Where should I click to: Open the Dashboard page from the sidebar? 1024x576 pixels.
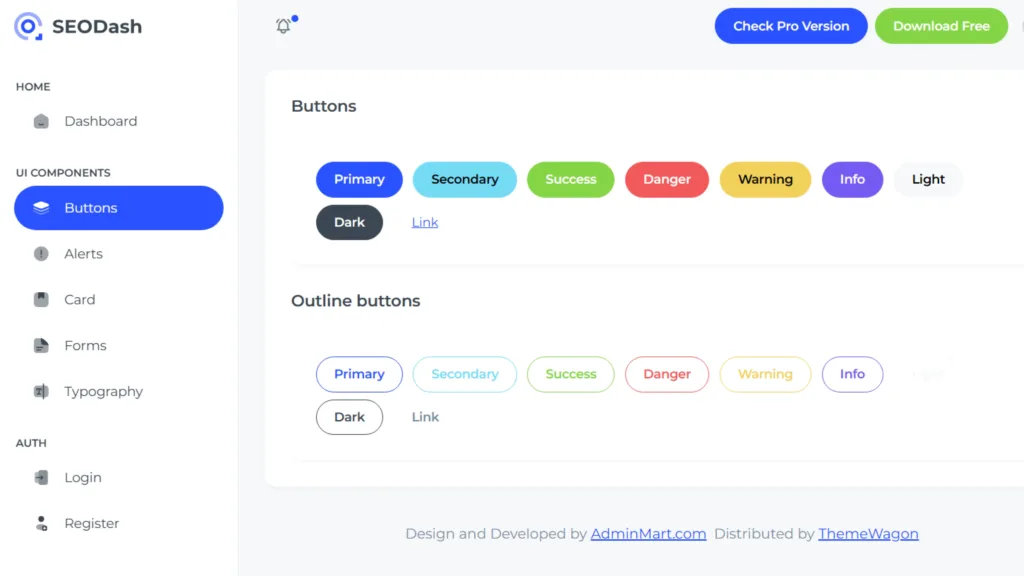[100, 121]
